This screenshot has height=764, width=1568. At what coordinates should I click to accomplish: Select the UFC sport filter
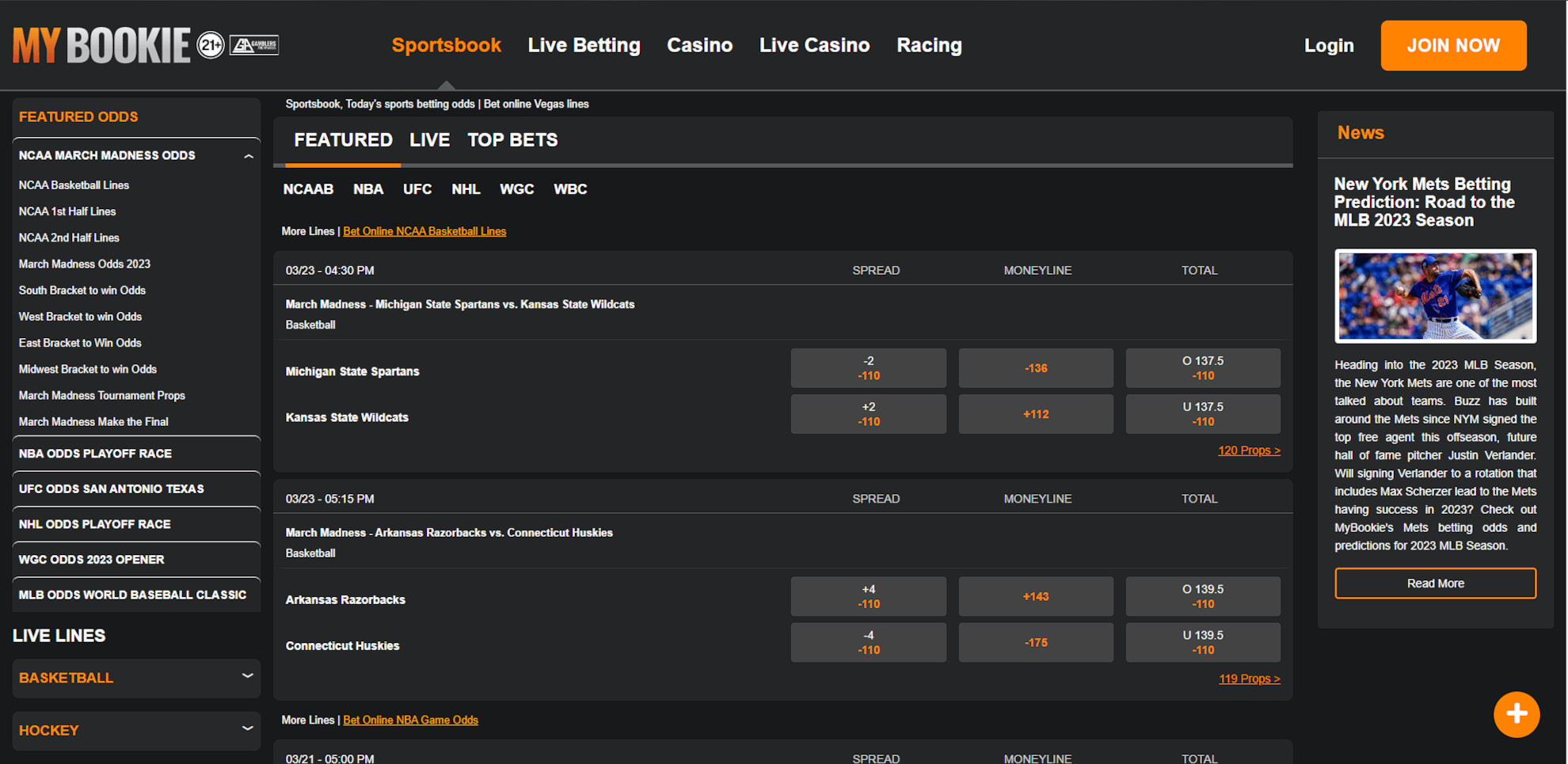(x=417, y=189)
